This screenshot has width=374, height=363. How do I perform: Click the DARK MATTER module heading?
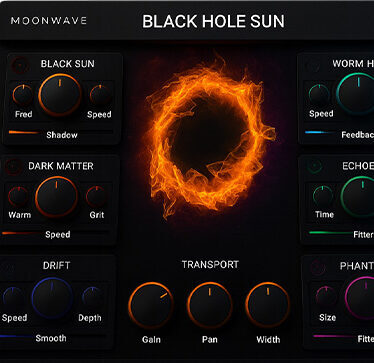point(61,166)
